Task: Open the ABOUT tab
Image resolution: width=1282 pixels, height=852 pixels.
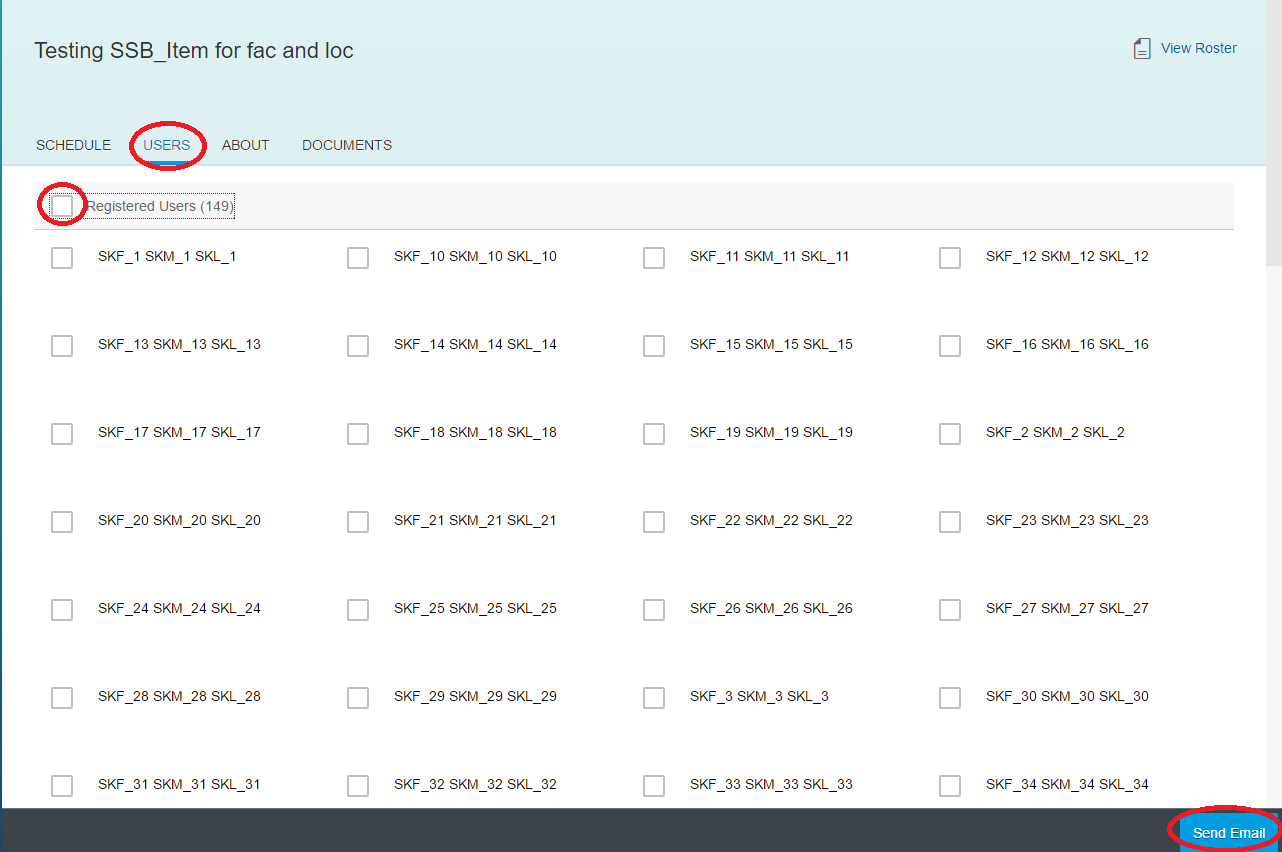Action: pyautogui.click(x=246, y=145)
